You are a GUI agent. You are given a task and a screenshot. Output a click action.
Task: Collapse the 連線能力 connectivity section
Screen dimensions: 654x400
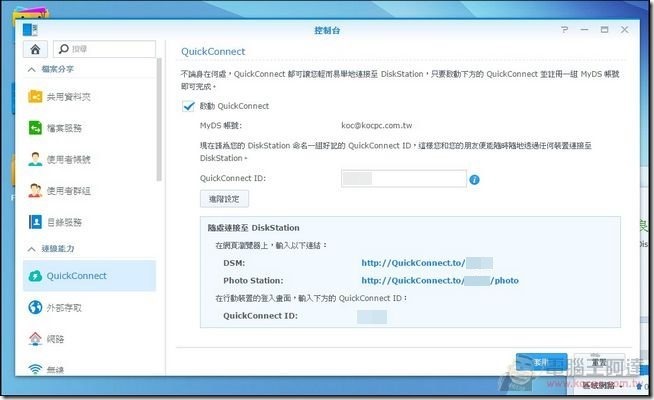(32, 249)
